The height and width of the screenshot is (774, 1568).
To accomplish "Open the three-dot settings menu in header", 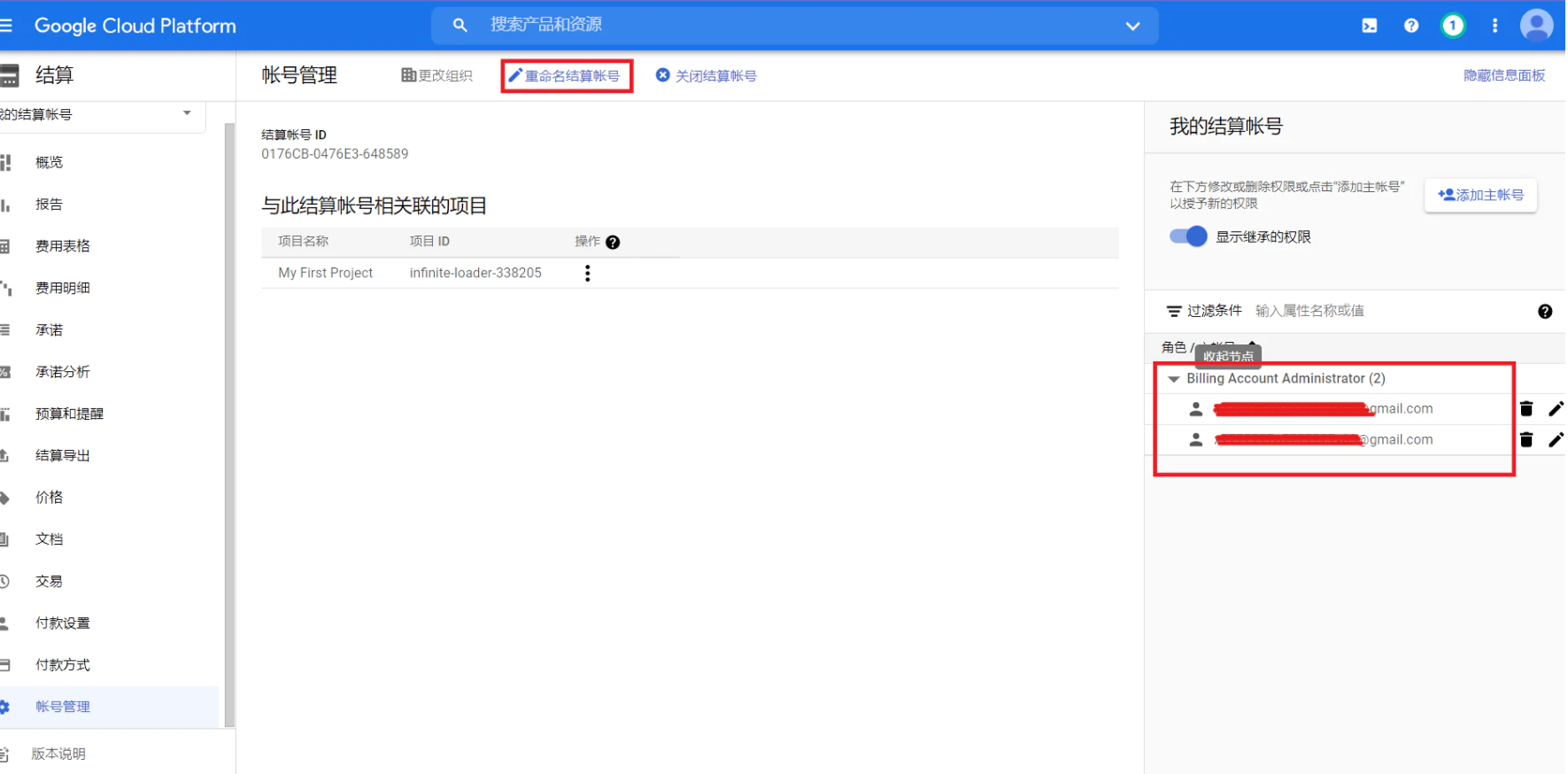I will 1495,26.
